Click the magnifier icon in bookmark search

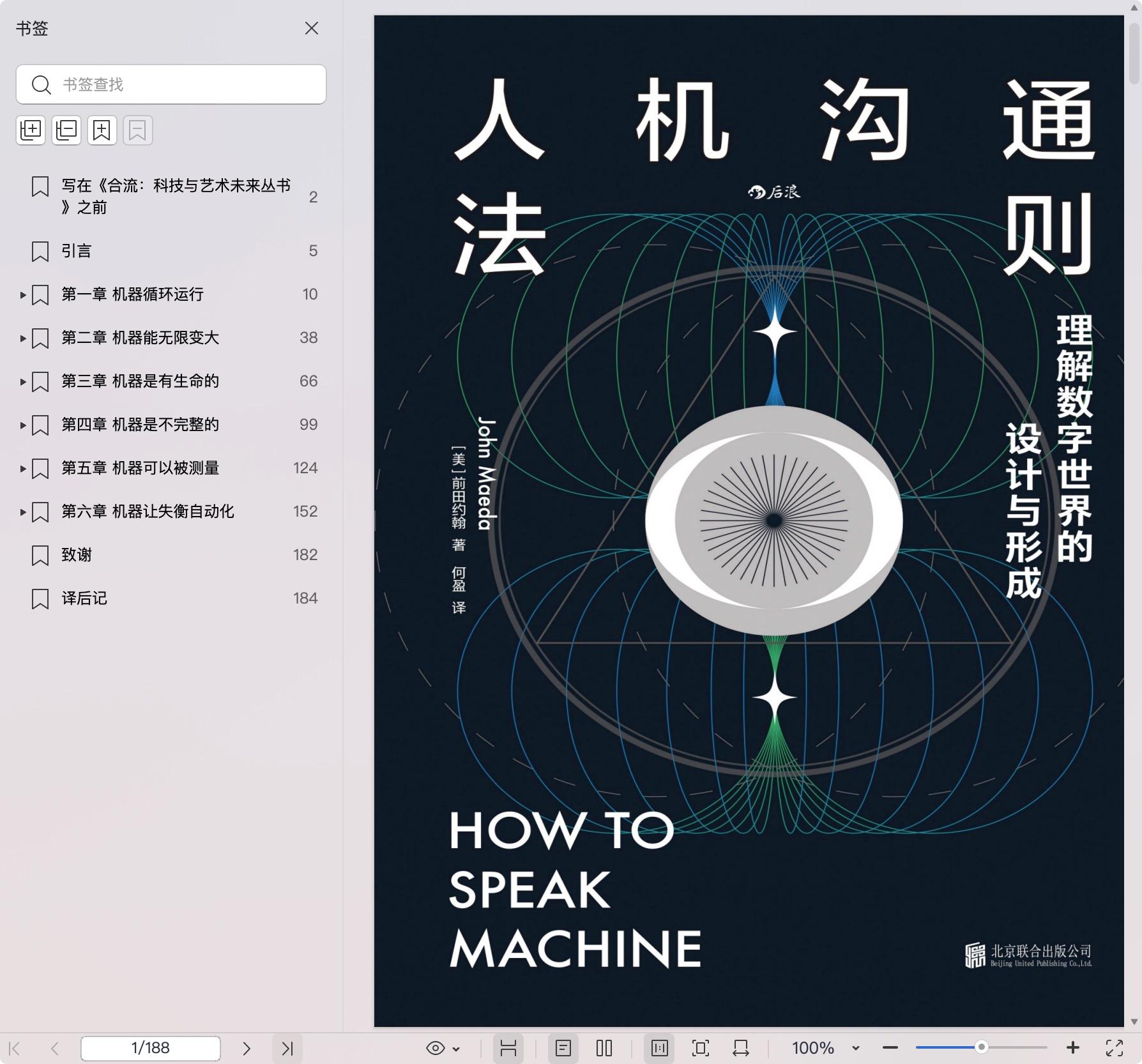coord(42,84)
